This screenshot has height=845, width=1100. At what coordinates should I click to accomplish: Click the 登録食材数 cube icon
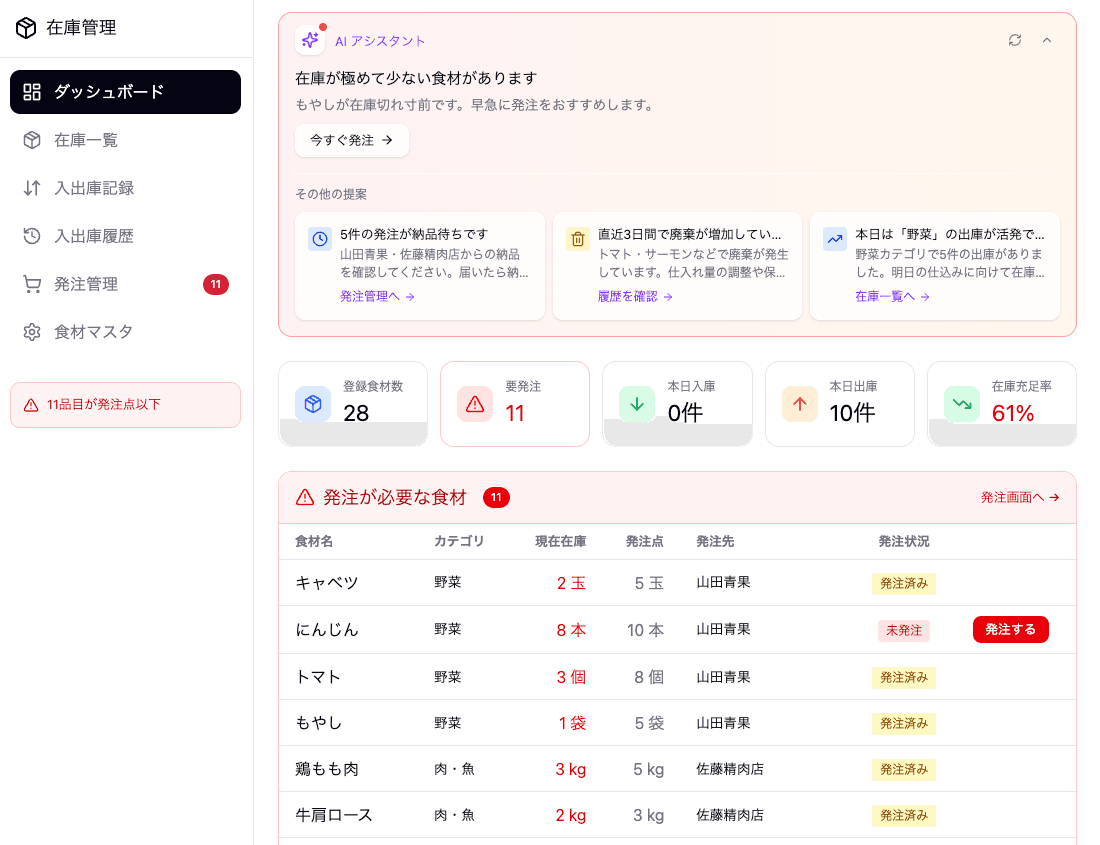pos(313,404)
